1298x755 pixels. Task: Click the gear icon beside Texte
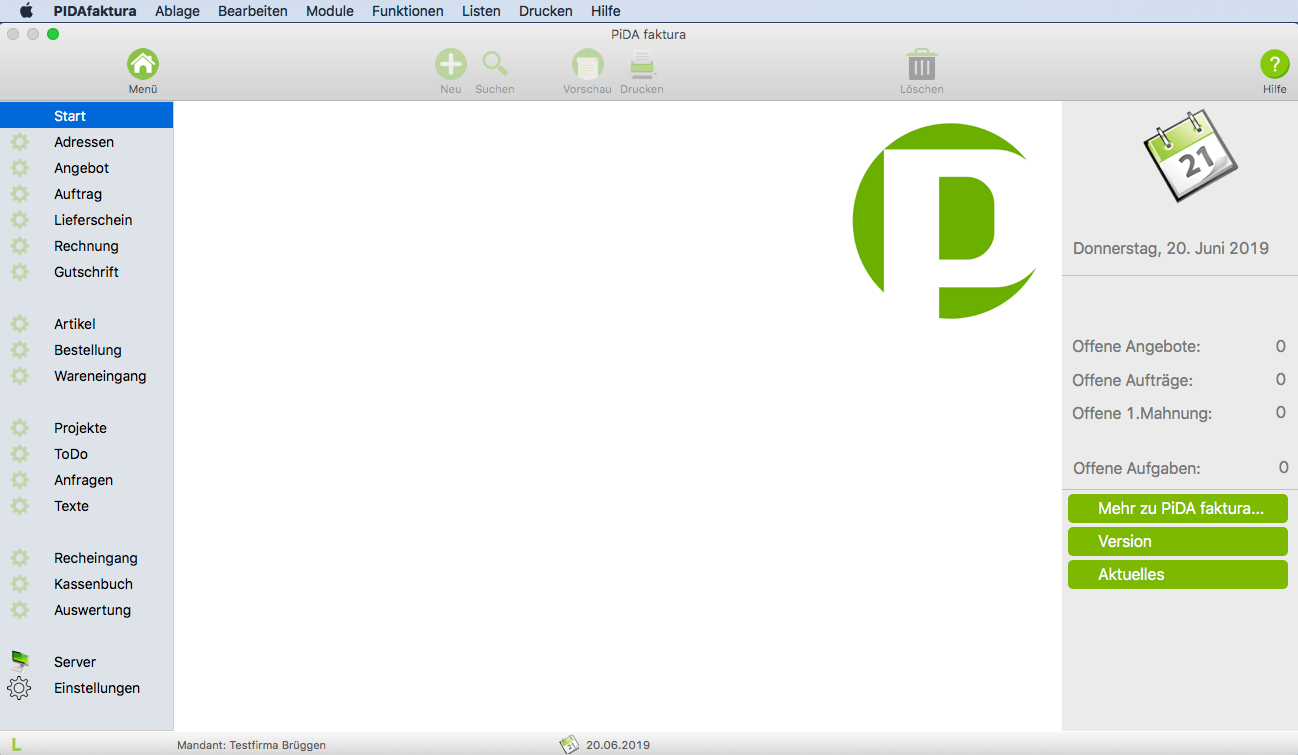19,506
